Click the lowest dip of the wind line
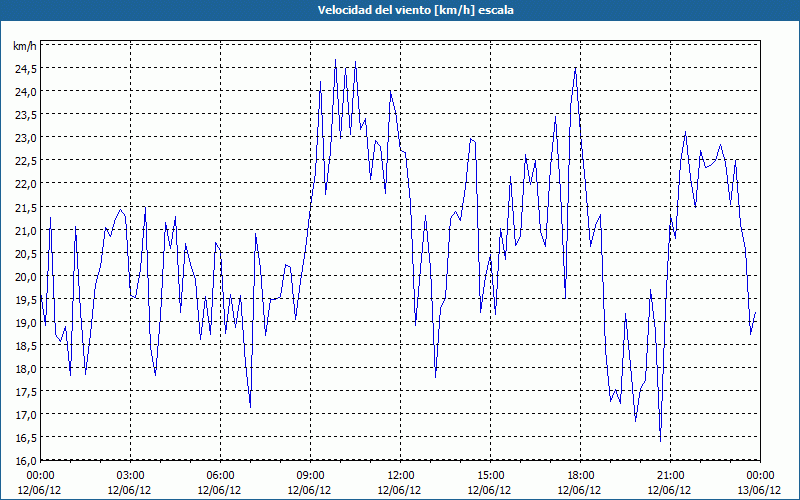The height and width of the screenshot is (500, 800). tap(660, 441)
